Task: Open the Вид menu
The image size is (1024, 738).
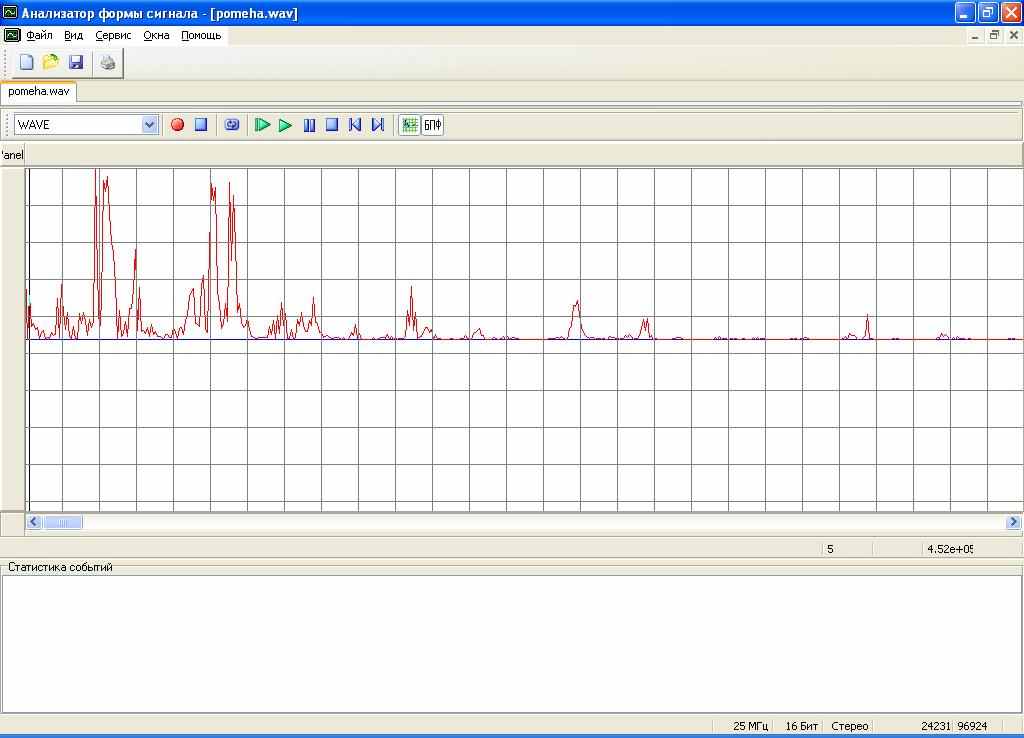Action: pos(73,35)
